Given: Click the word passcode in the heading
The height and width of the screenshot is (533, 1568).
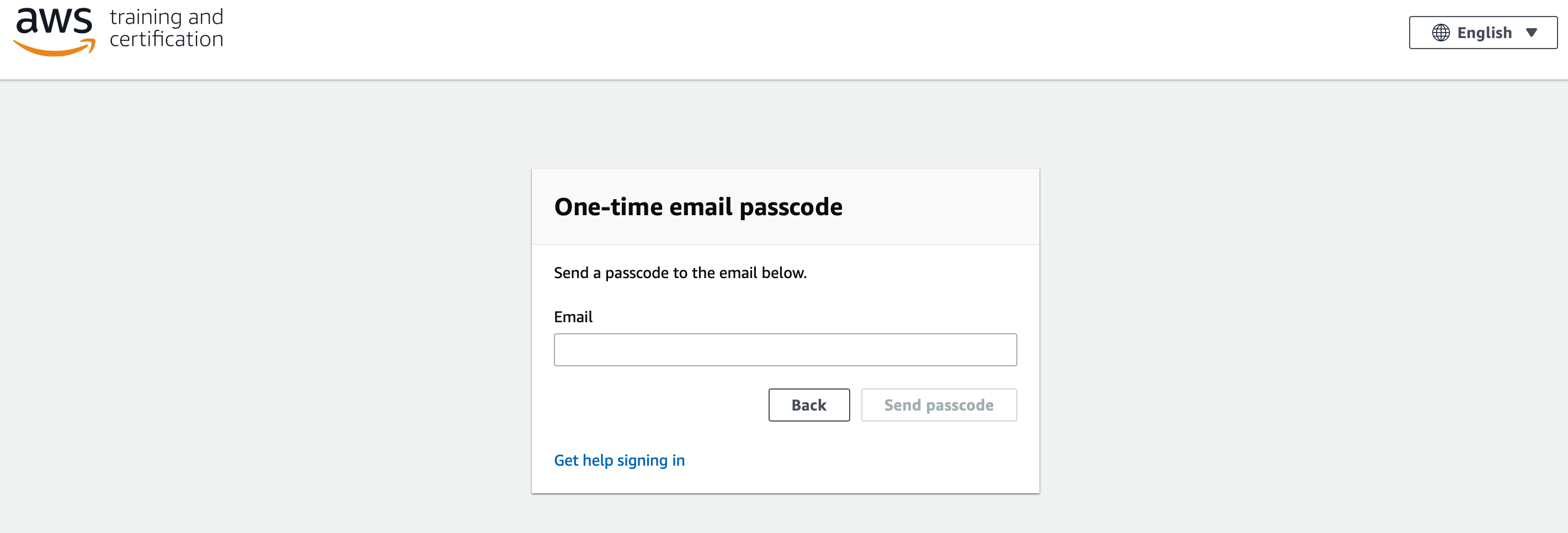Looking at the screenshot, I should pyautogui.click(x=791, y=208).
